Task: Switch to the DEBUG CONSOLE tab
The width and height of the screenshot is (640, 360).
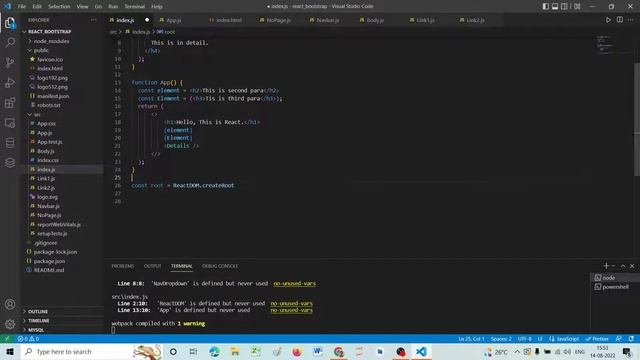Action: (x=220, y=266)
